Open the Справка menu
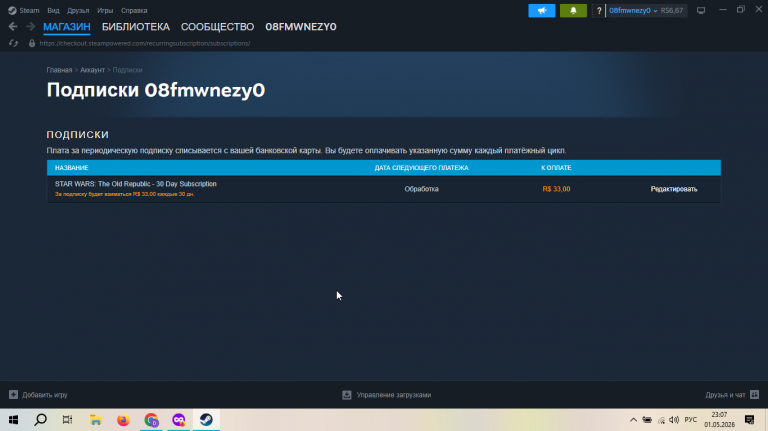 pyautogui.click(x=134, y=10)
